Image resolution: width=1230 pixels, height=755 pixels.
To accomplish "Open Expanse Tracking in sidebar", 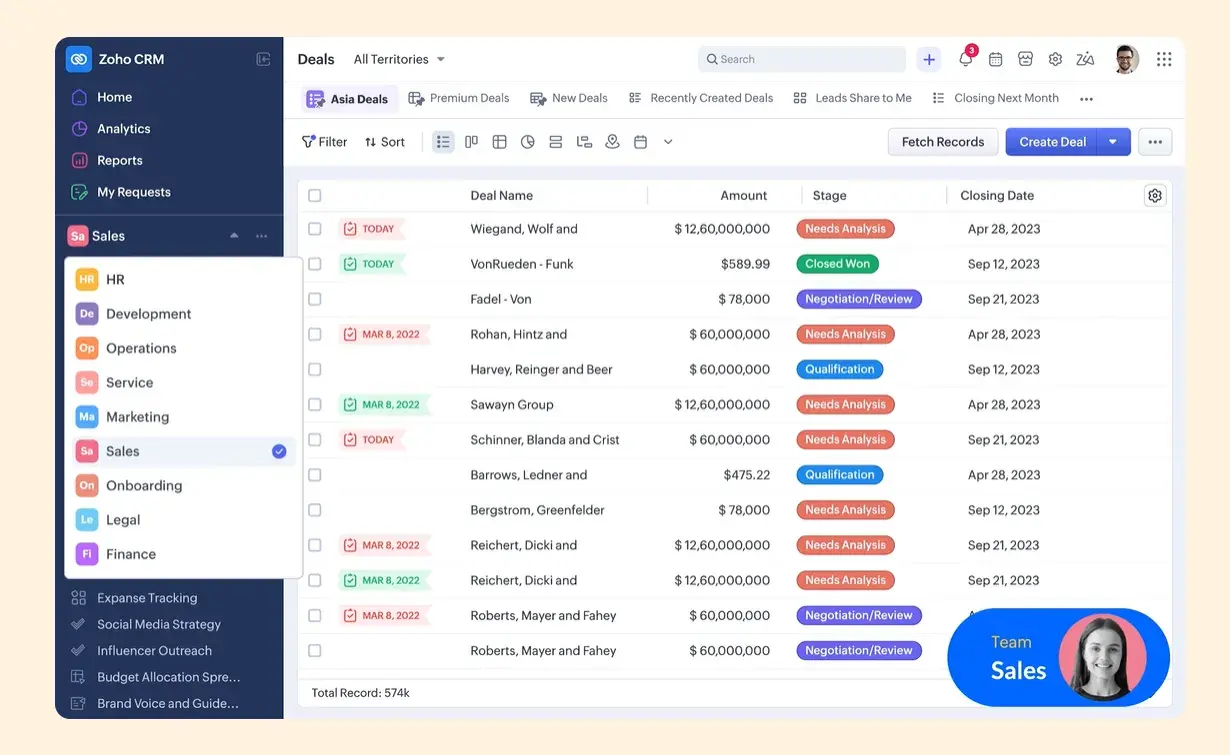I will 147,598.
